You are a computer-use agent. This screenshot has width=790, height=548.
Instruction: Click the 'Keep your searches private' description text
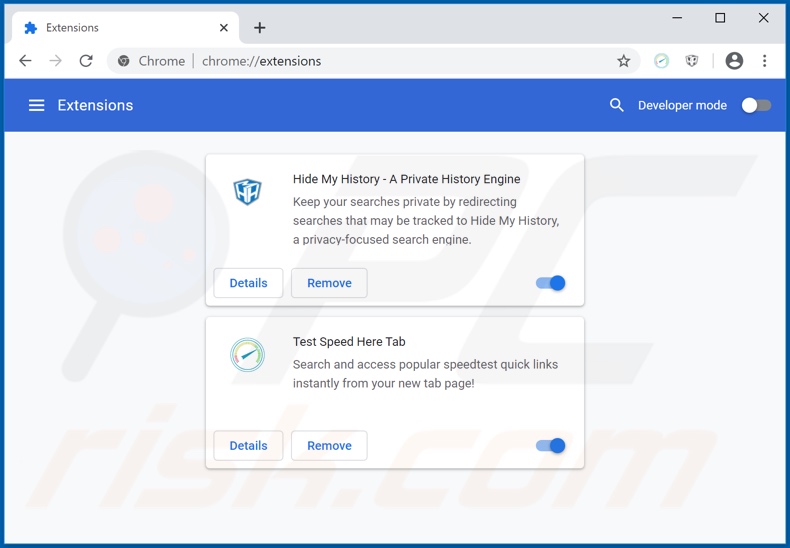point(426,221)
